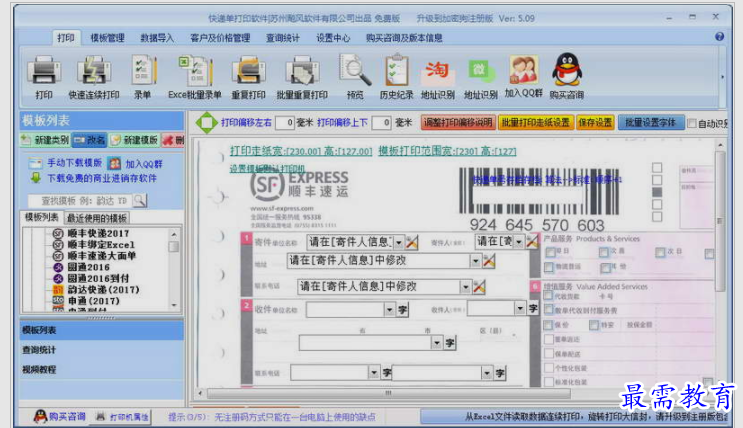Viewport: 743px width, 428px height.
Task: Check the 保价 checkbox
Action: click(x=549, y=325)
